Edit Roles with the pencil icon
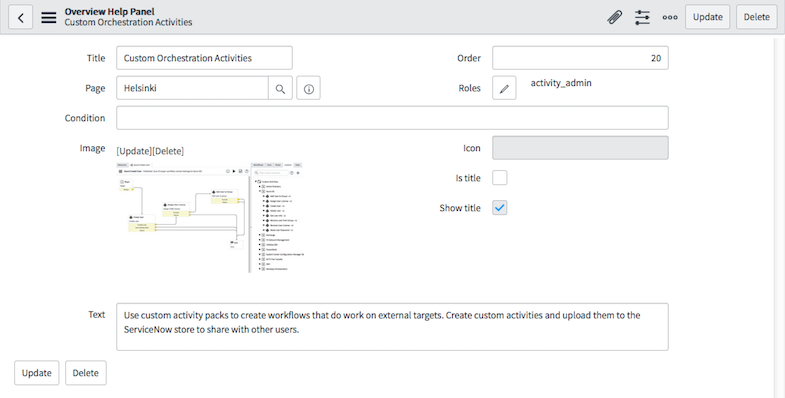The height and width of the screenshot is (398, 785). click(504, 88)
